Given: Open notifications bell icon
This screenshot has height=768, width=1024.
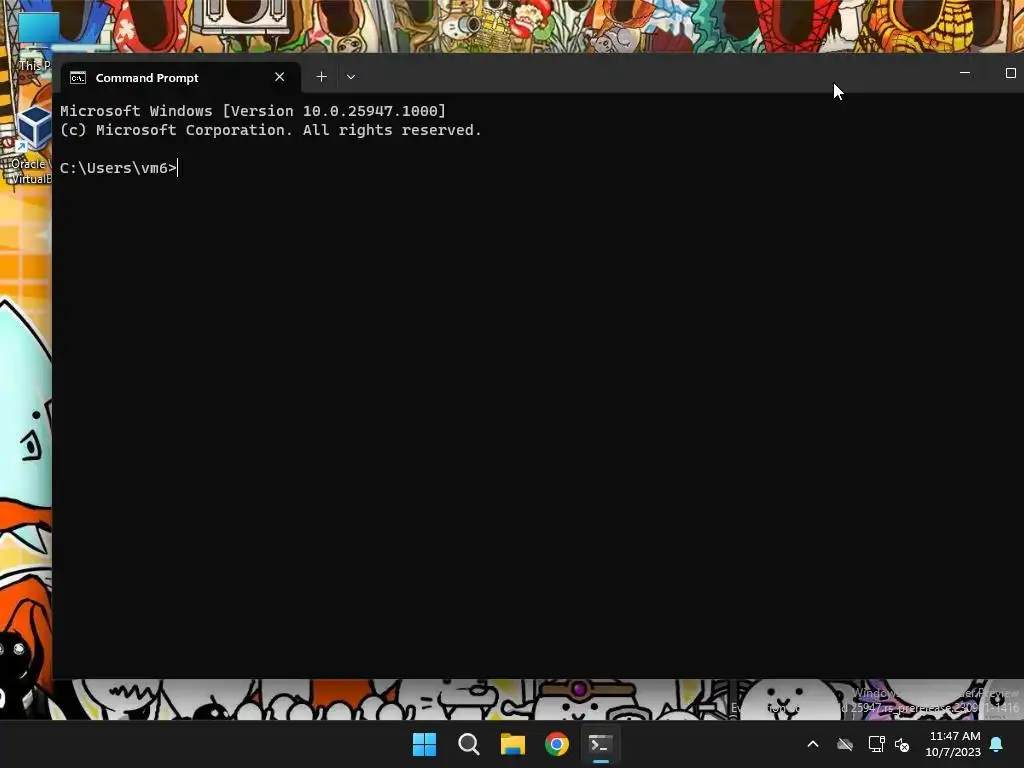Looking at the screenshot, I should (997, 744).
